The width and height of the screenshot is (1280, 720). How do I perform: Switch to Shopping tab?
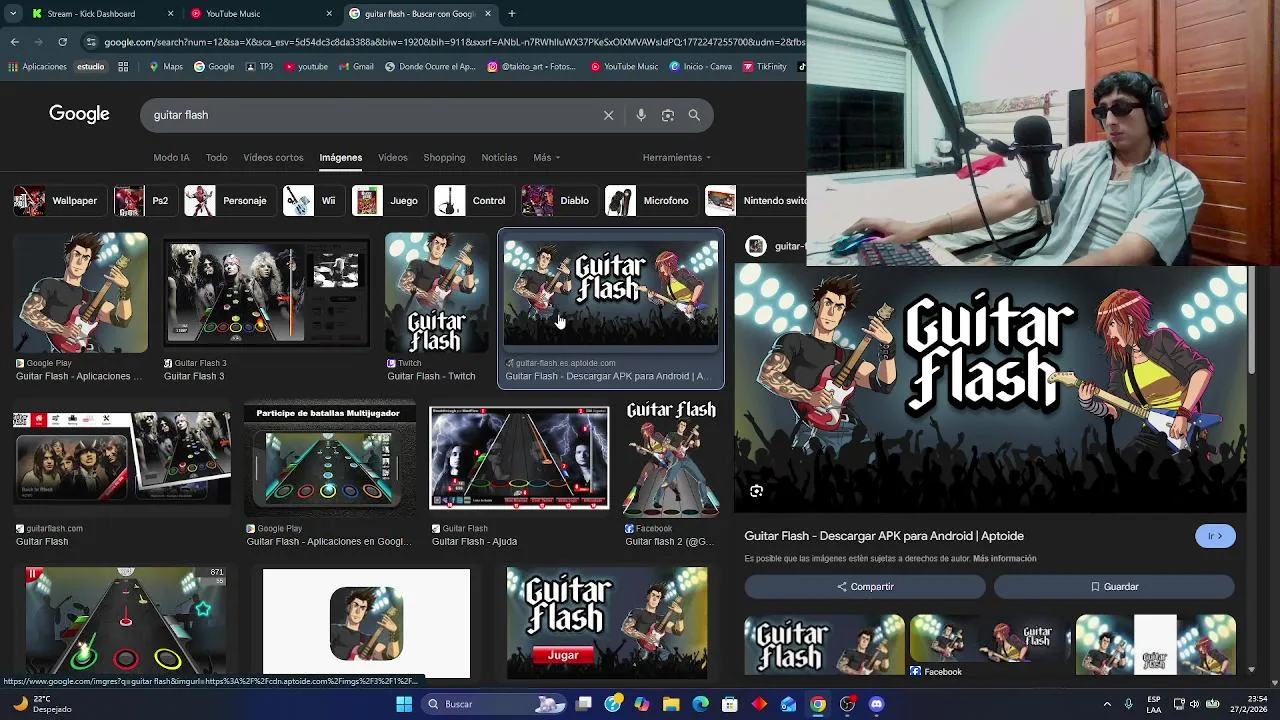[444, 157]
